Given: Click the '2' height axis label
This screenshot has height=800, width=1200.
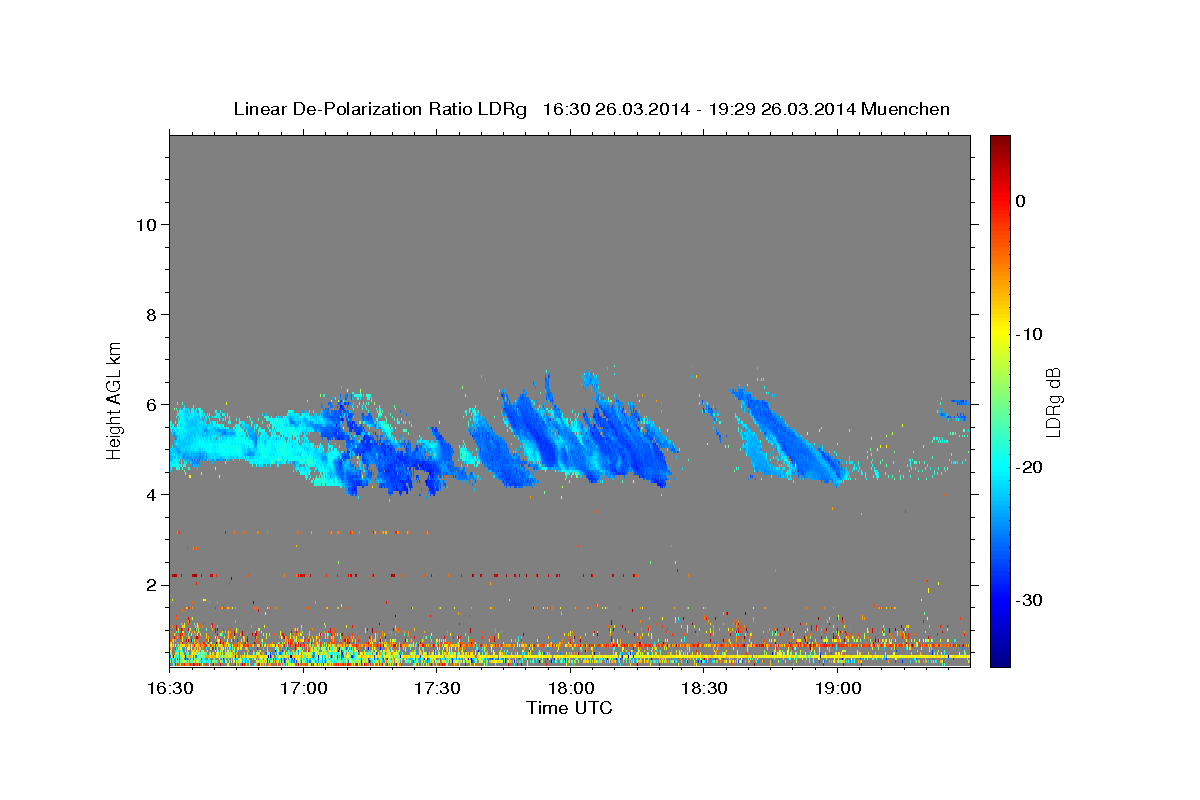Looking at the screenshot, I should click(x=151, y=584).
